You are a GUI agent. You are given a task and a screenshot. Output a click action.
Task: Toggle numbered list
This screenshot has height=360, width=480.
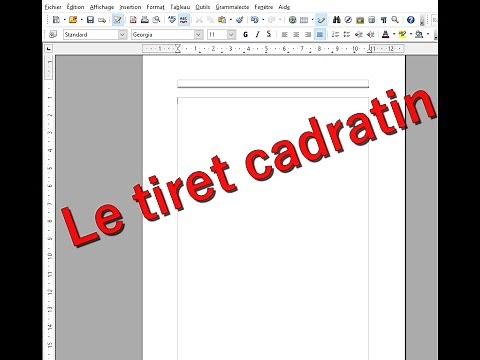click(335, 34)
